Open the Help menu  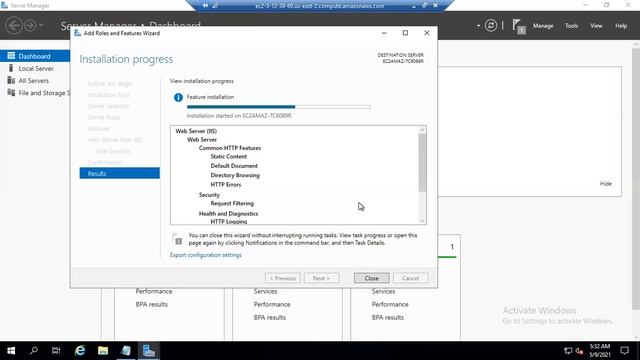pos(621,26)
